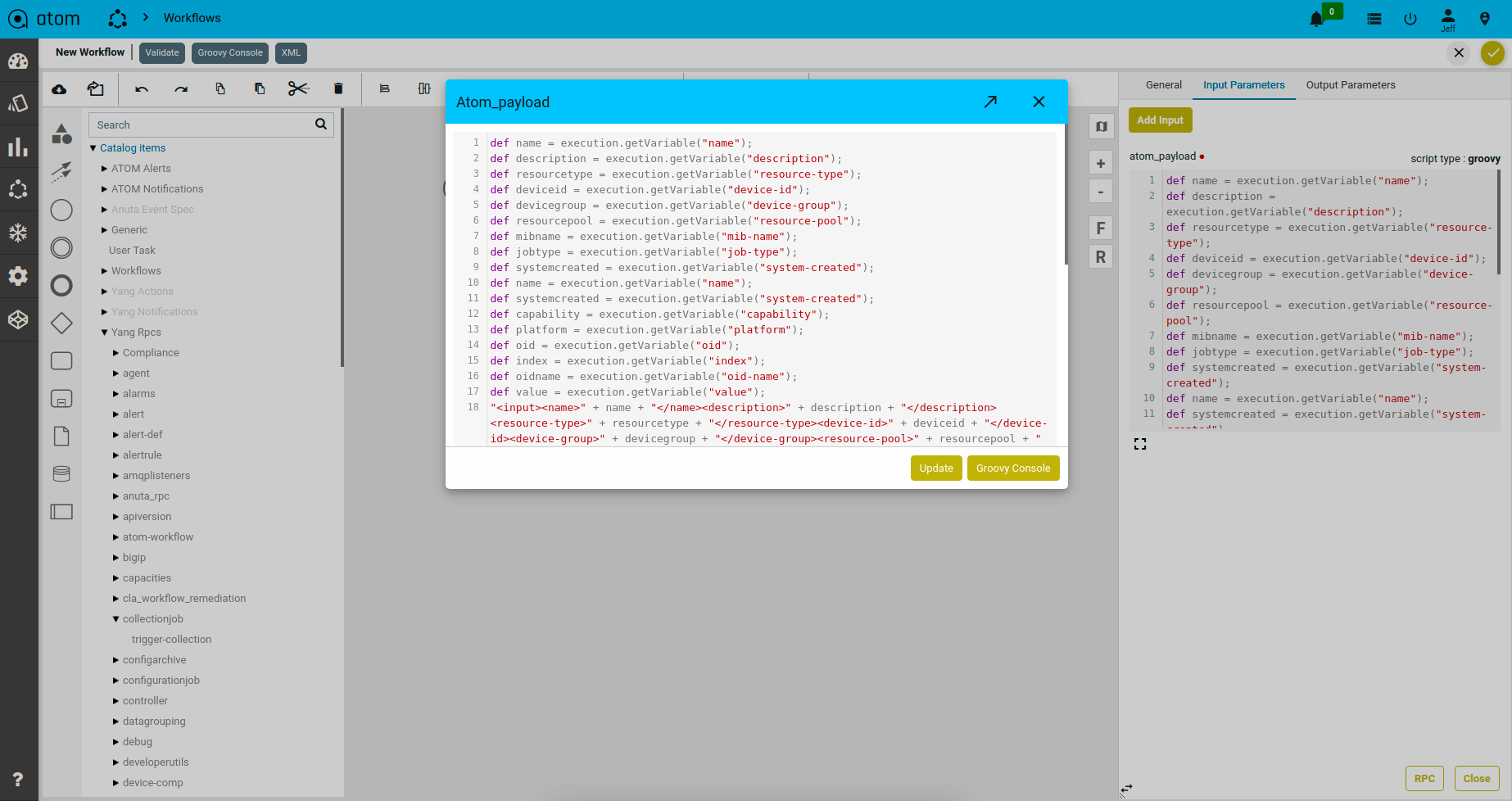1512x801 pixels.
Task: Collapse the Catalog items tree
Action: [93, 148]
